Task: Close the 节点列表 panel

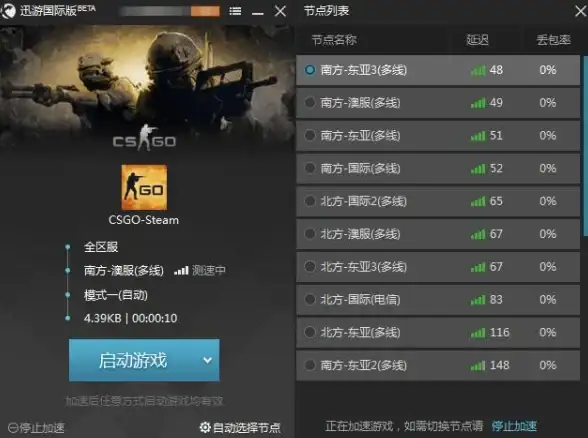Action: click(580, 11)
